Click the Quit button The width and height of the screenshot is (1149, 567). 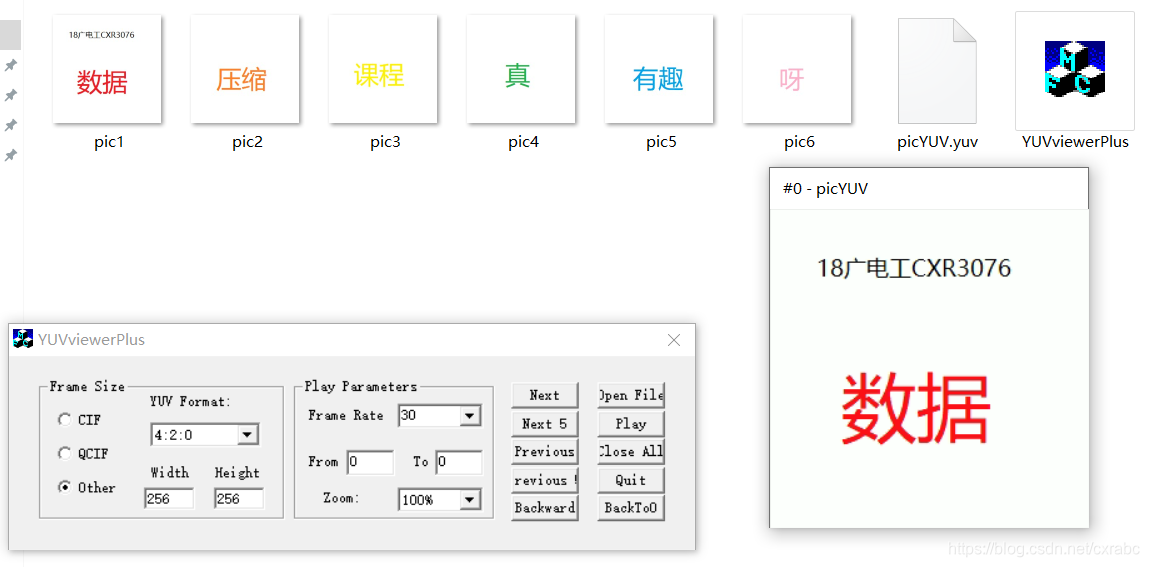click(631, 480)
